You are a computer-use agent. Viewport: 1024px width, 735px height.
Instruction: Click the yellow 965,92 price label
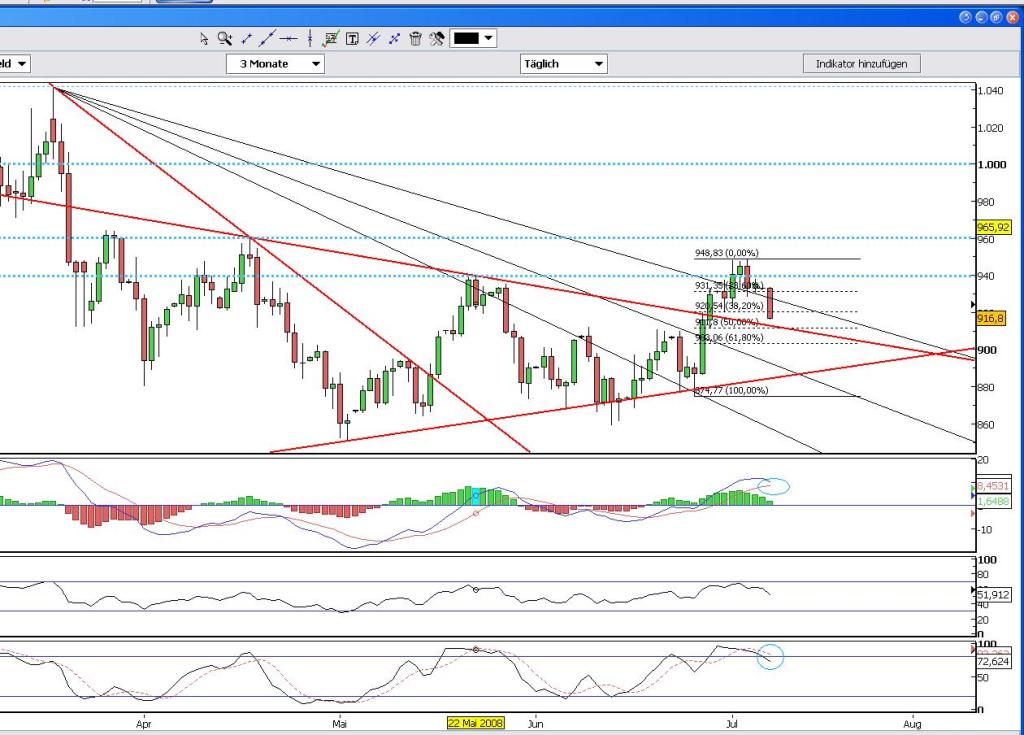[993, 227]
